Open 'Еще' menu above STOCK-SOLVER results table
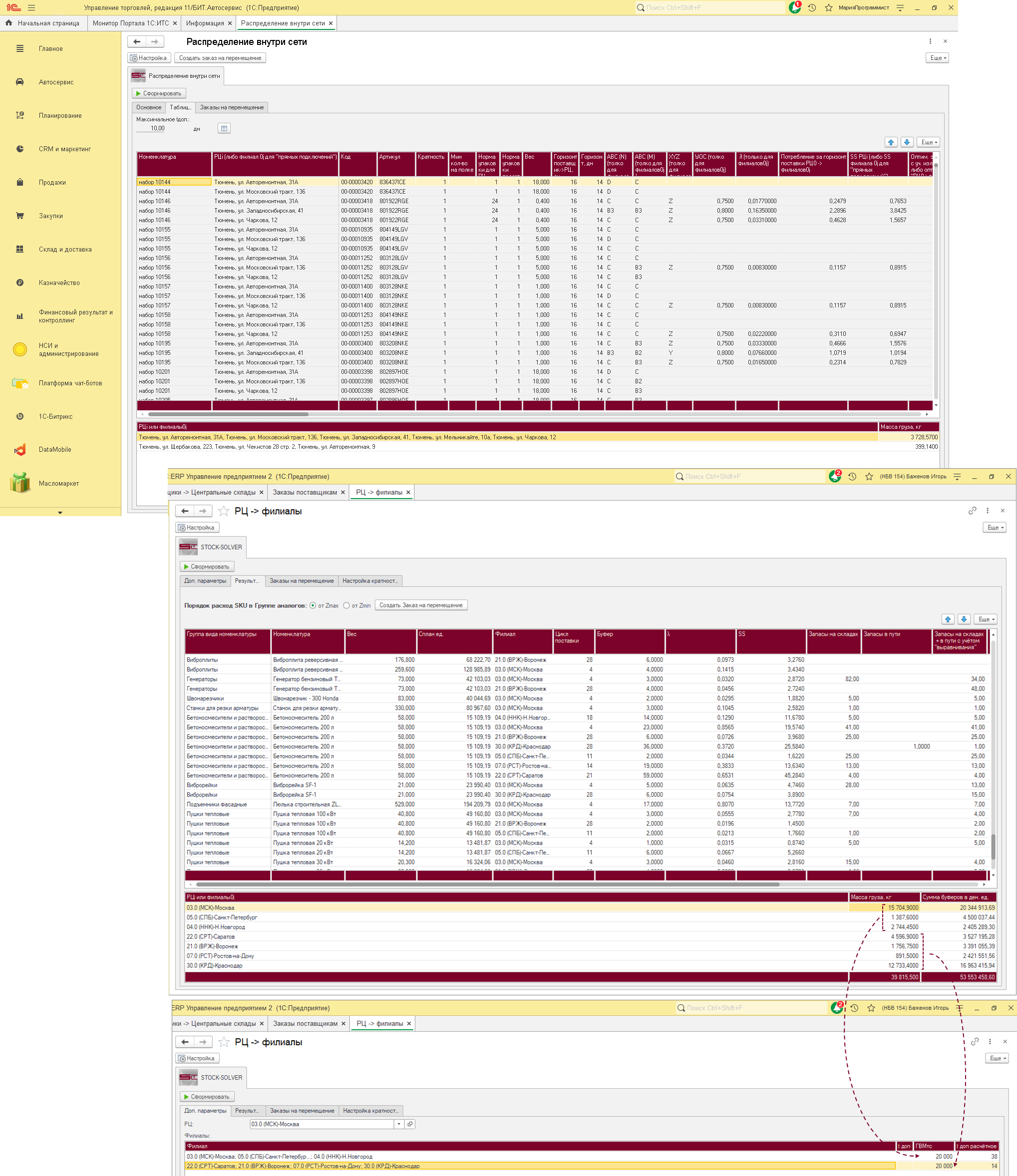1017x1176 pixels. point(986,619)
